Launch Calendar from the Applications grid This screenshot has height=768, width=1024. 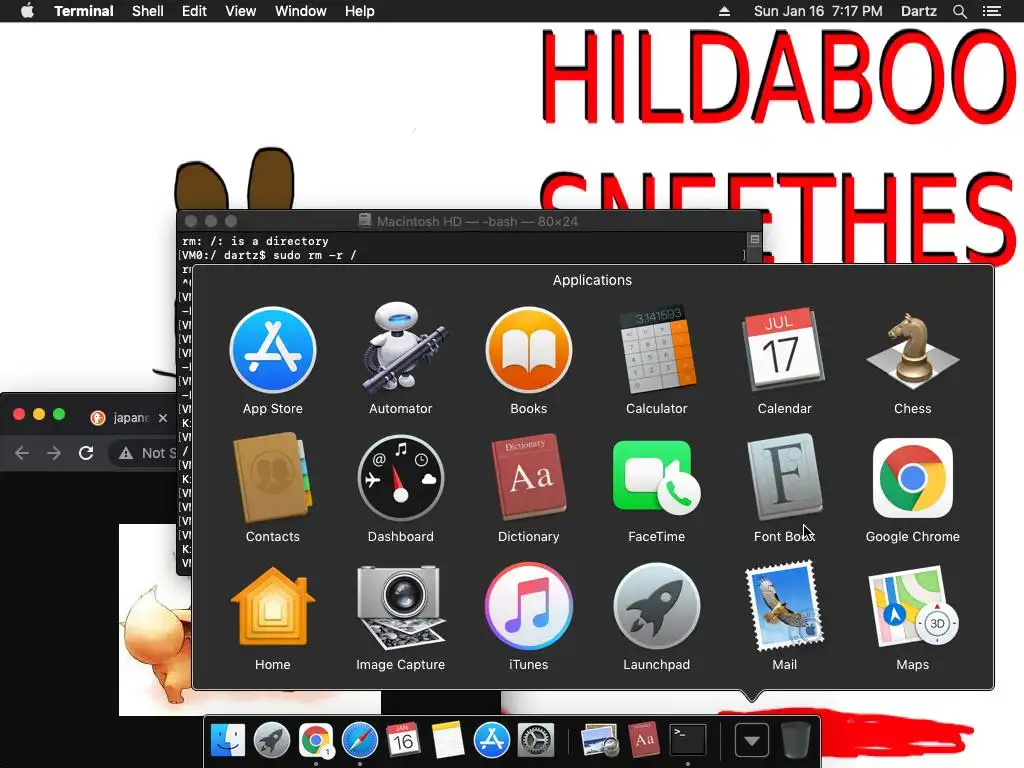(x=784, y=349)
